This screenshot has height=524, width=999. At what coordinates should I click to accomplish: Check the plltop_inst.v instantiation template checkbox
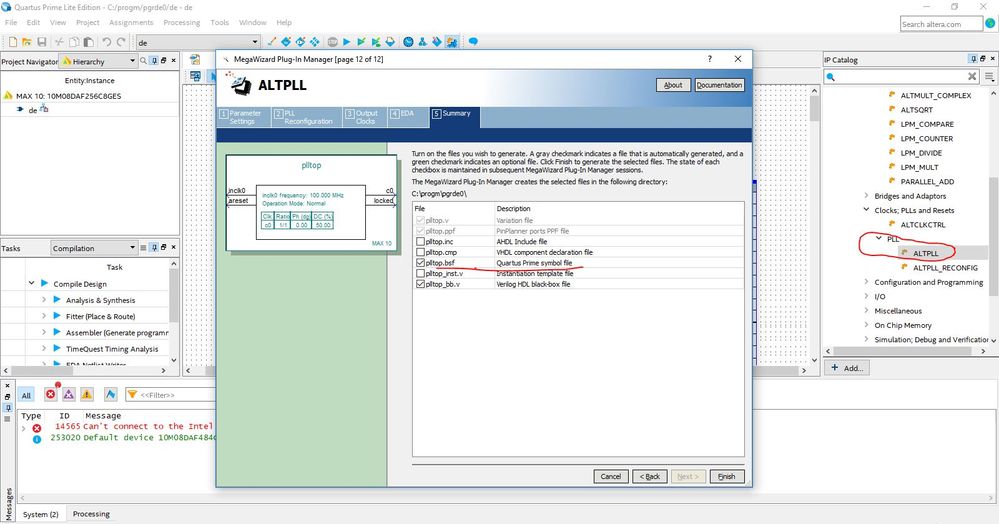click(x=420, y=273)
